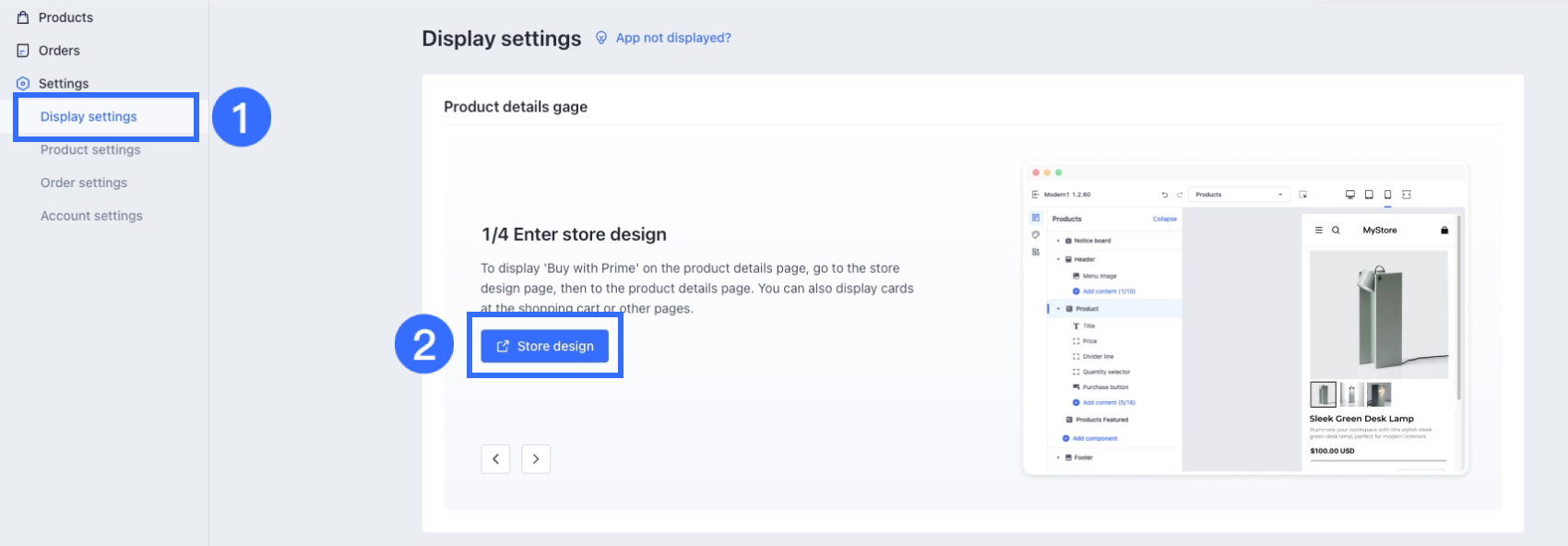Viewport: 1568px width, 546px height.
Task: Click the search magnifier in MyStore header
Action: click(1335, 230)
